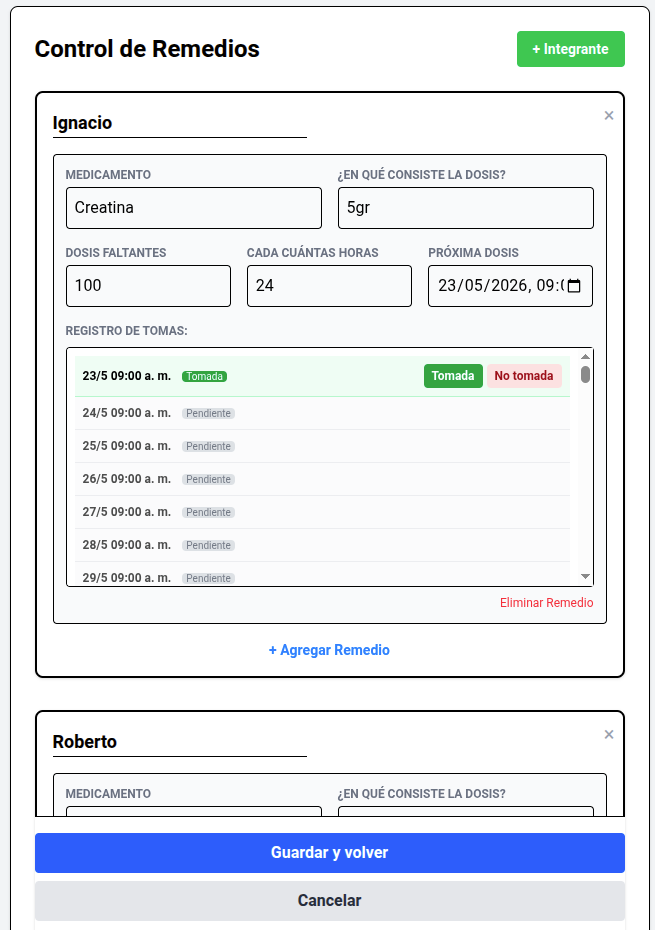Click the Control de Remedios heading

tap(147, 49)
